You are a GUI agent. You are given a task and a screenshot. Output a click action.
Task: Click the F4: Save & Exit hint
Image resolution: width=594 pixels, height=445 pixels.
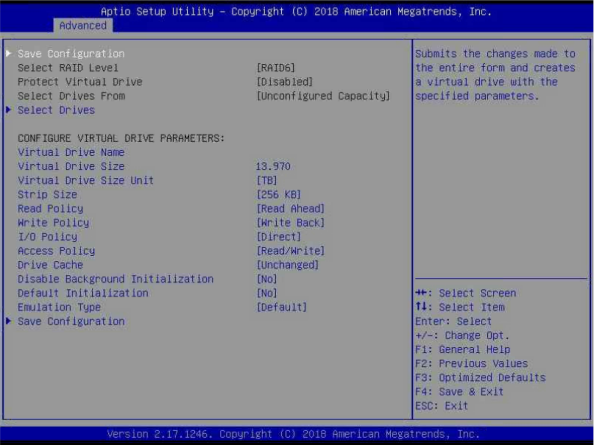coord(460,392)
